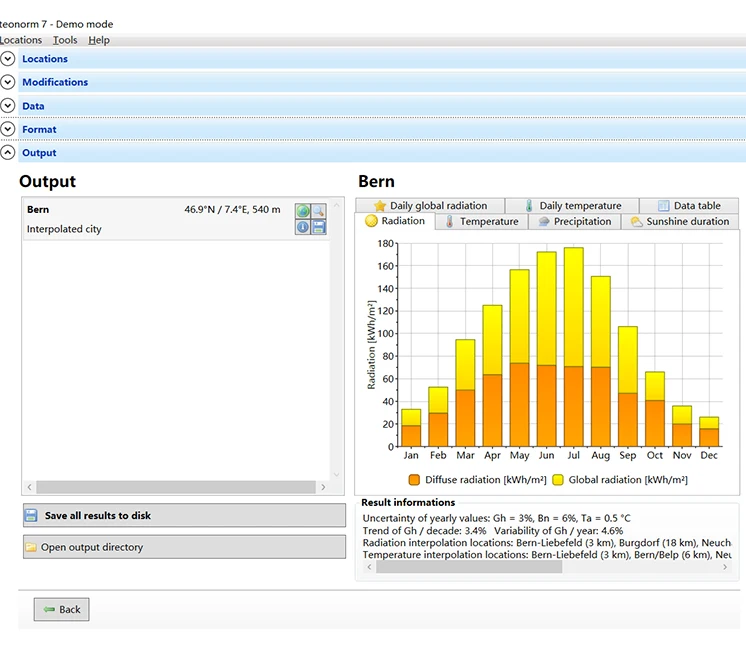Show the Temperature chart tab
The width and height of the screenshot is (746, 650).
(481, 221)
